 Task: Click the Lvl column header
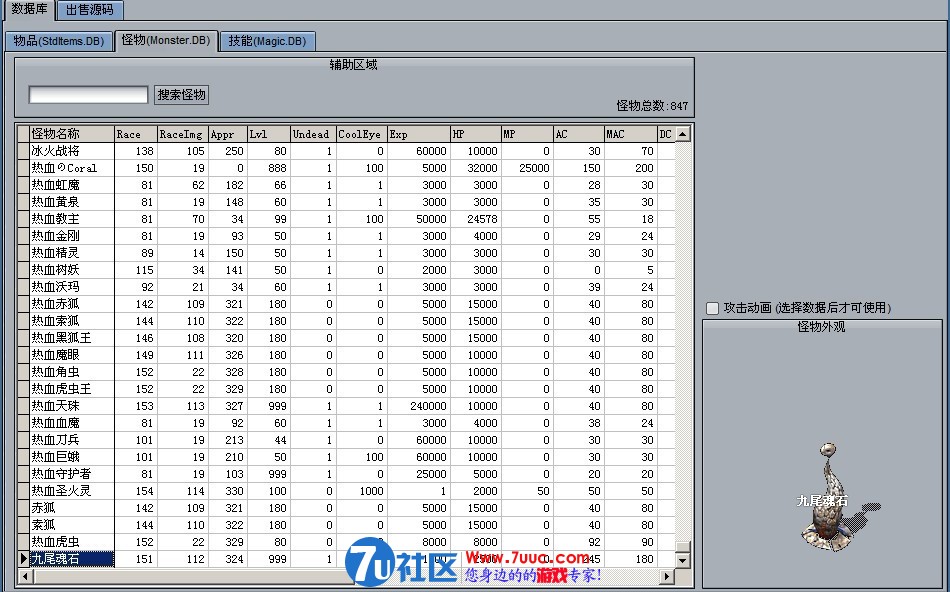pyautogui.click(x=269, y=134)
